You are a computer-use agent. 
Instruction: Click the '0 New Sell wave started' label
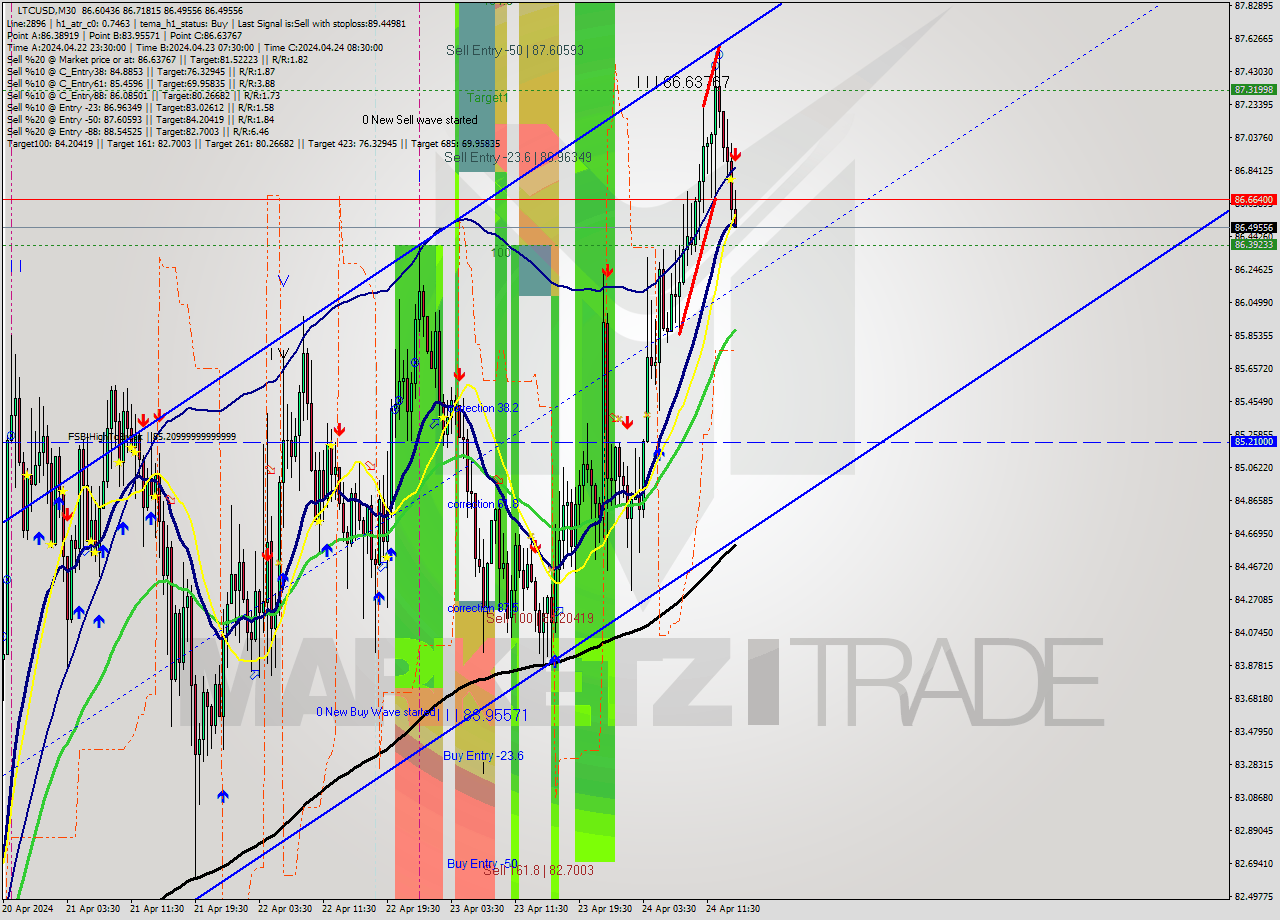tap(420, 120)
